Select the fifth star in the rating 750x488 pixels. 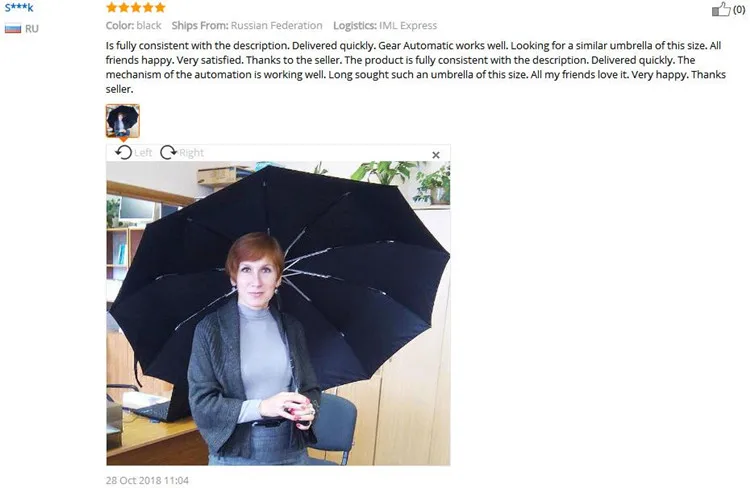[160, 7]
